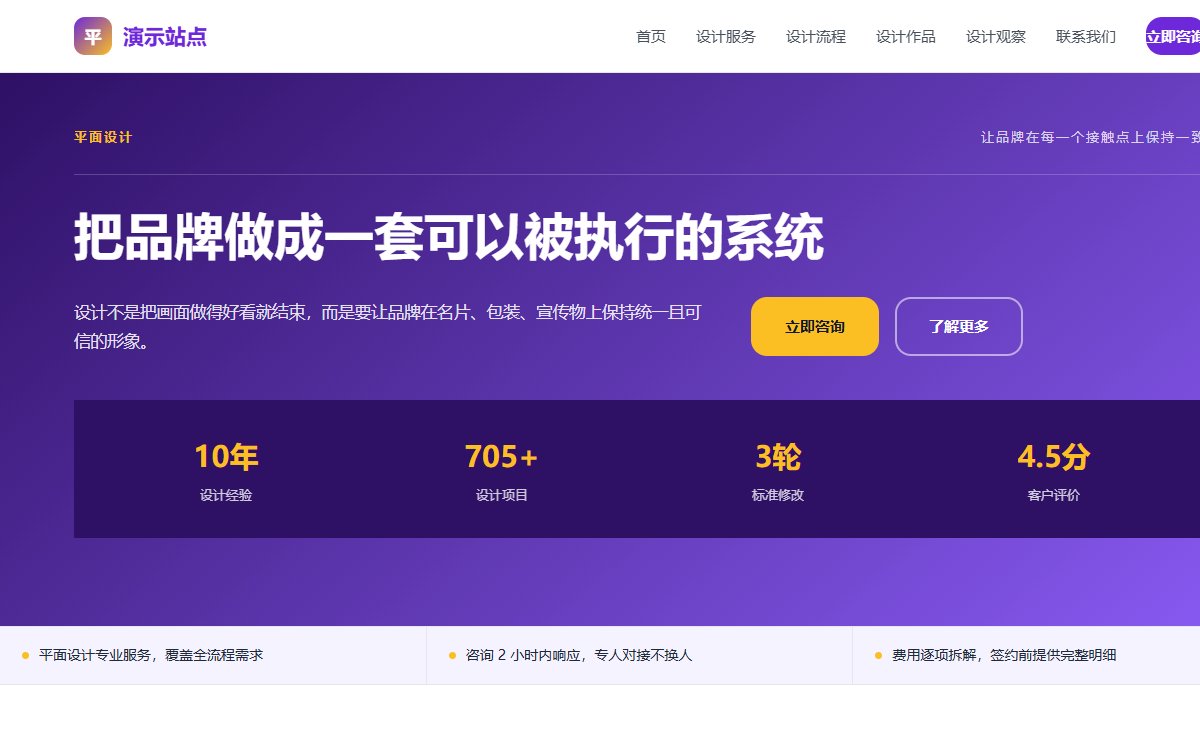
Task: Click the 客户评价 label
Action: (x=1054, y=495)
